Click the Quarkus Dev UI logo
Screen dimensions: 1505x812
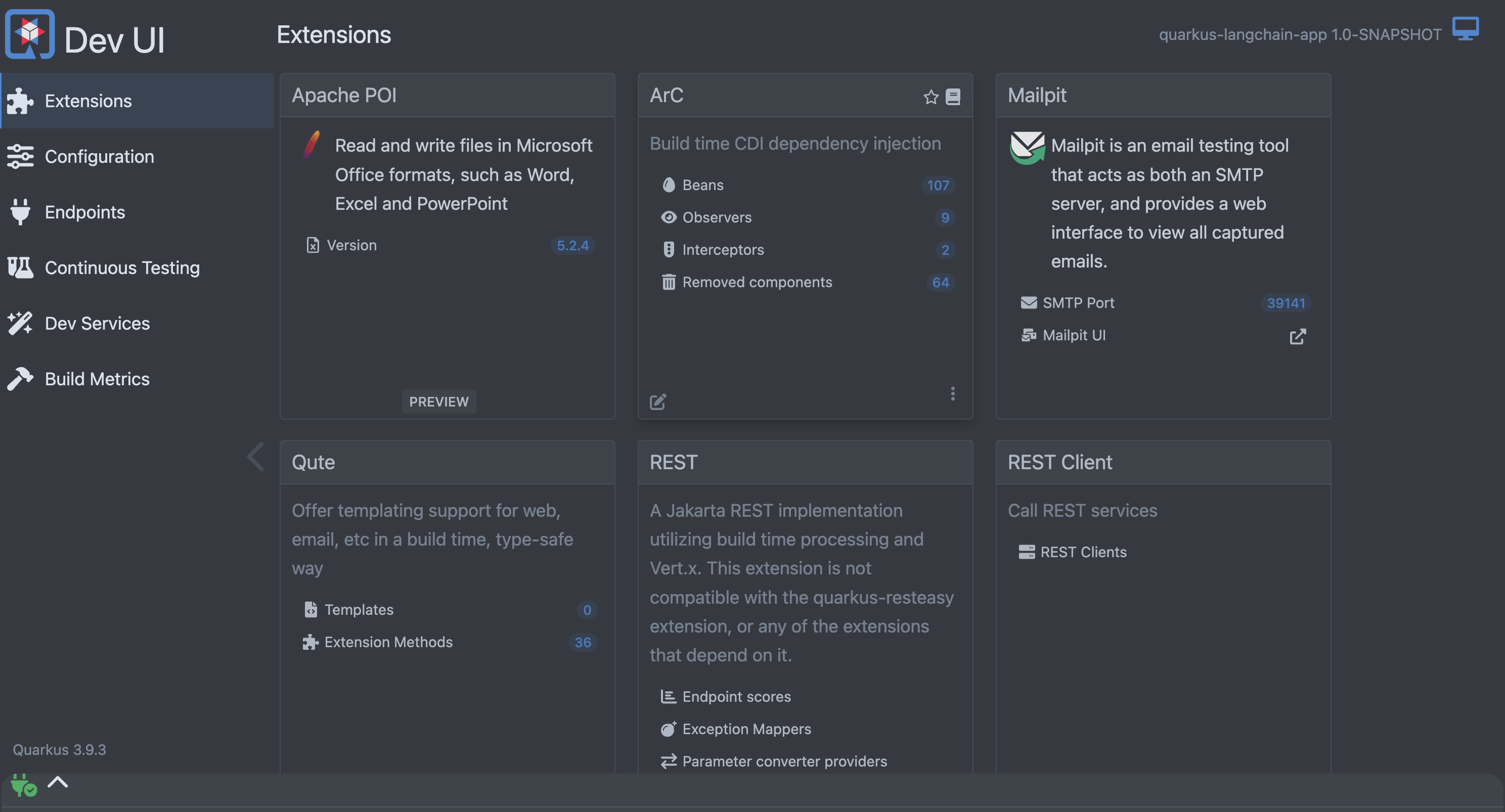30,34
